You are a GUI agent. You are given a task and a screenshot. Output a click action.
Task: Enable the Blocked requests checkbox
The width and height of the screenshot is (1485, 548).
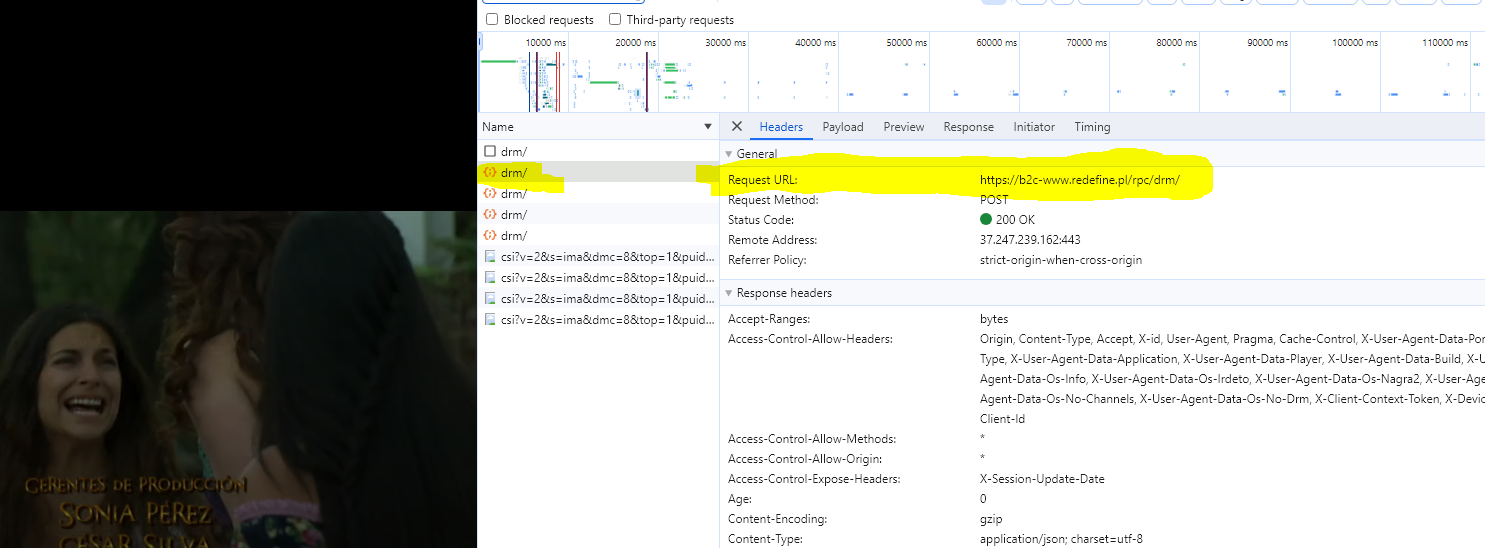tap(492, 19)
